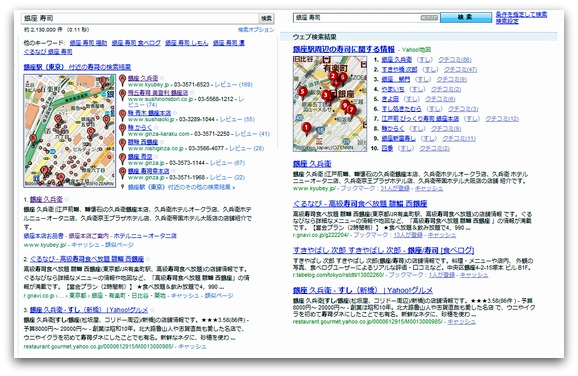Open the レビュー (169) link

click(233, 85)
